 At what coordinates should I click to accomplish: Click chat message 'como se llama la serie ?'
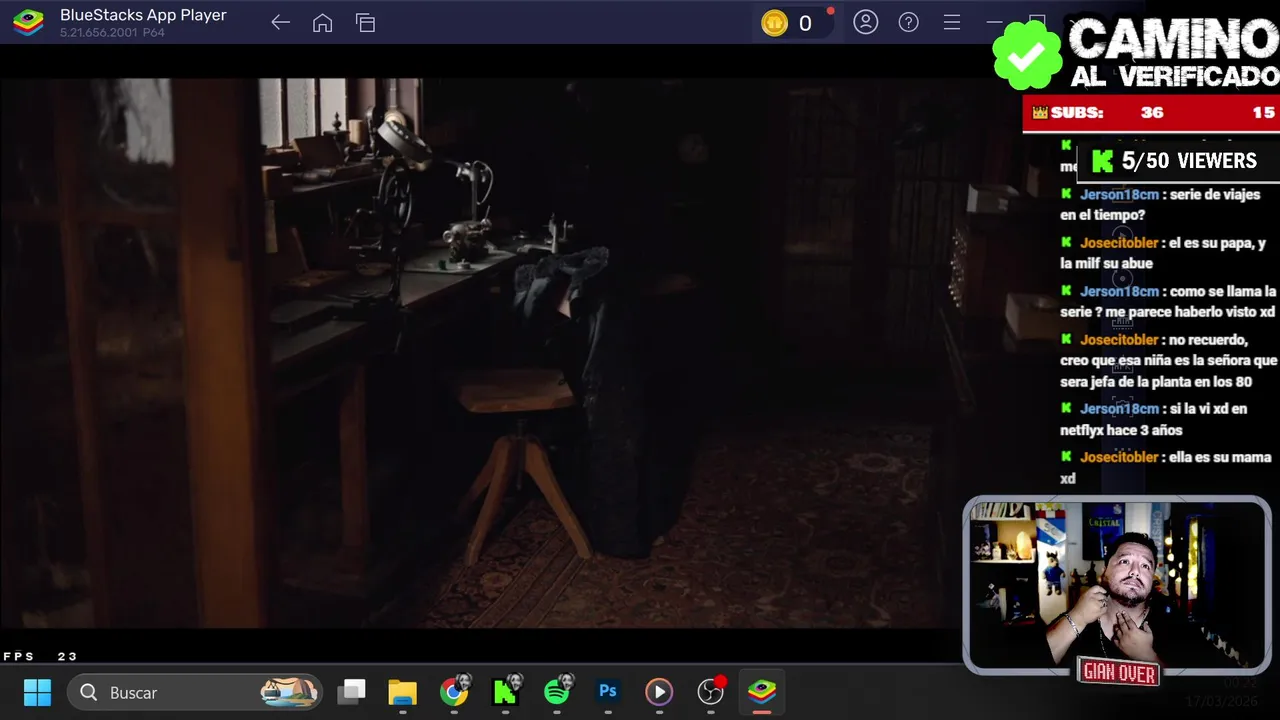point(1168,302)
